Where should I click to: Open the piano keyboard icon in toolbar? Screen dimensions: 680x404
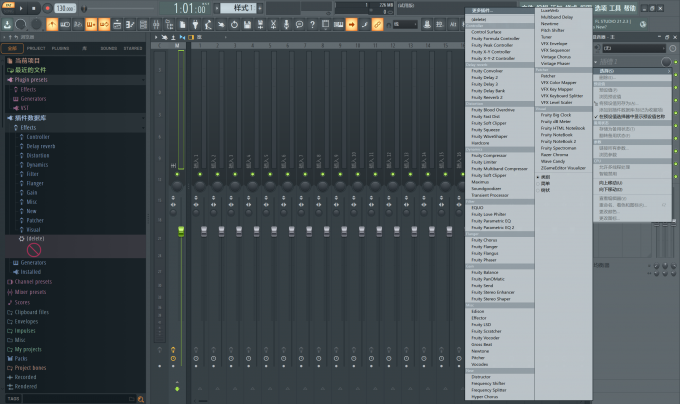pyautogui.click(x=338, y=25)
